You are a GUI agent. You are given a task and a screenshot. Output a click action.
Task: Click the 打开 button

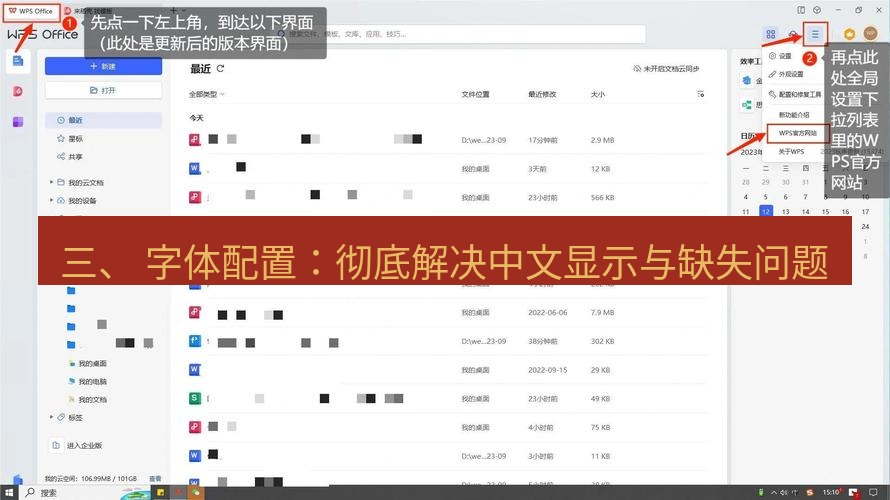click(x=103, y=90)
